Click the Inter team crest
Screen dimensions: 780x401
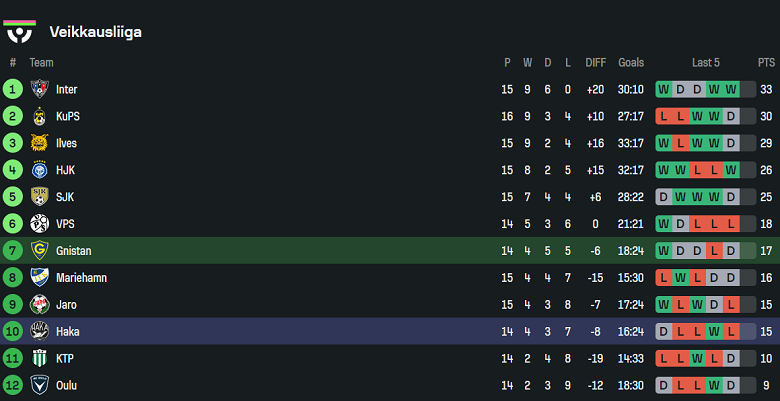click(x=40, y=89)
